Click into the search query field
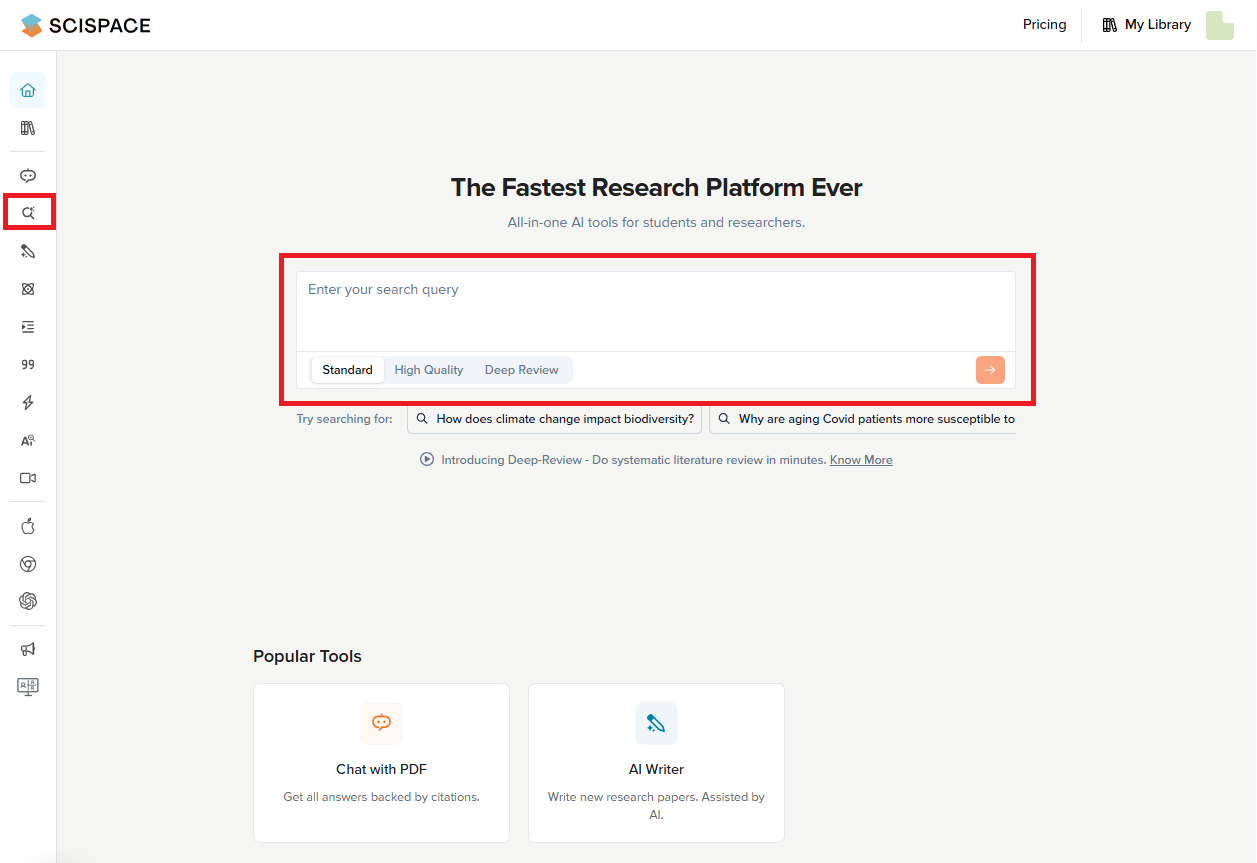Viewport: 1257px width, 863px height. tap(655, 310)
